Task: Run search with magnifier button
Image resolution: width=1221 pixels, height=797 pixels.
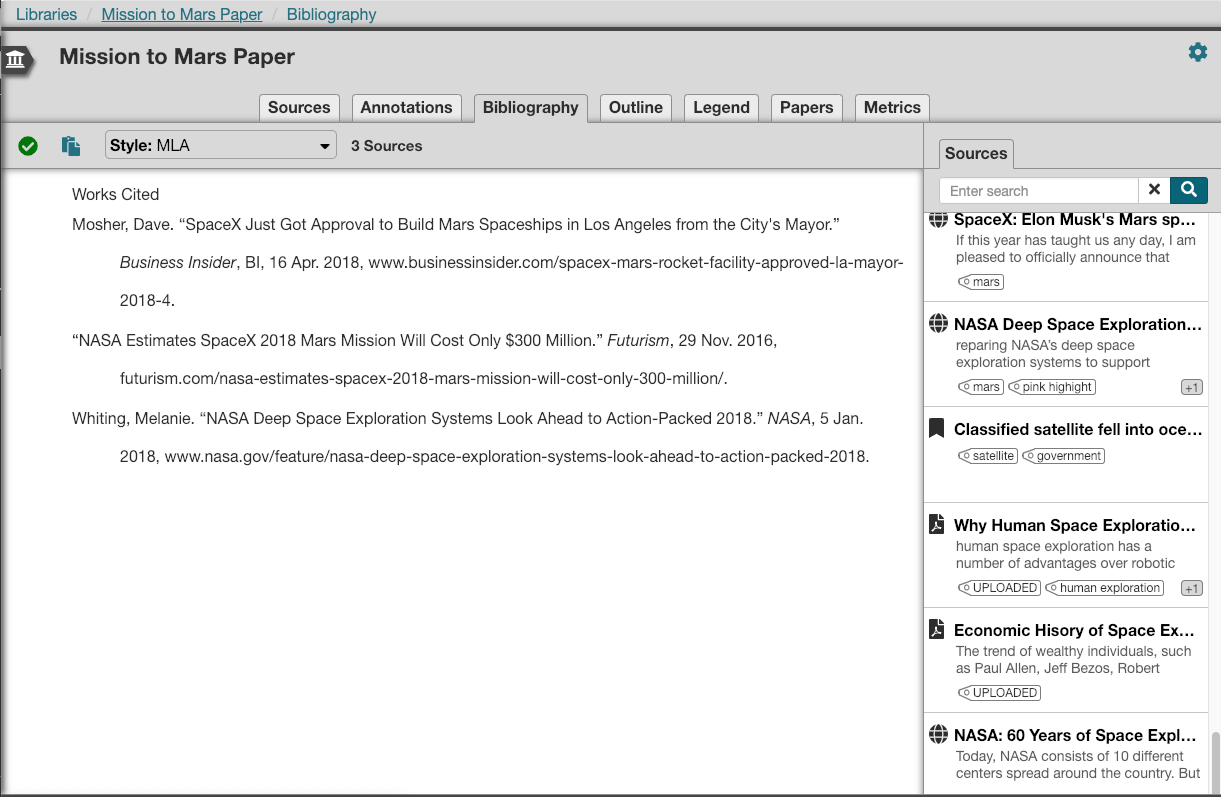Action: pos(1189,190)
